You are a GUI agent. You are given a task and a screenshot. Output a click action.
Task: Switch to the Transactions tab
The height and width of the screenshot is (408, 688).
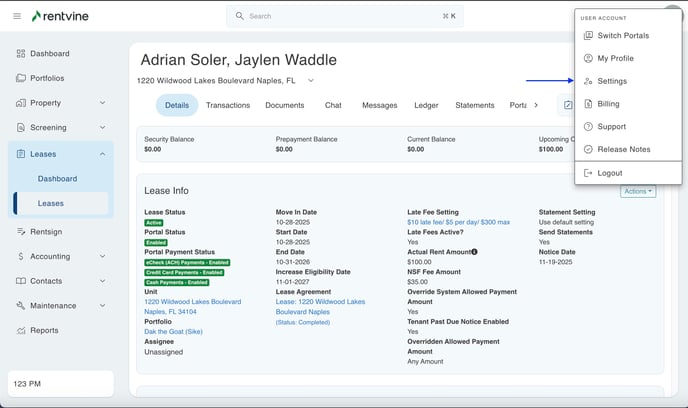(228, 105)
